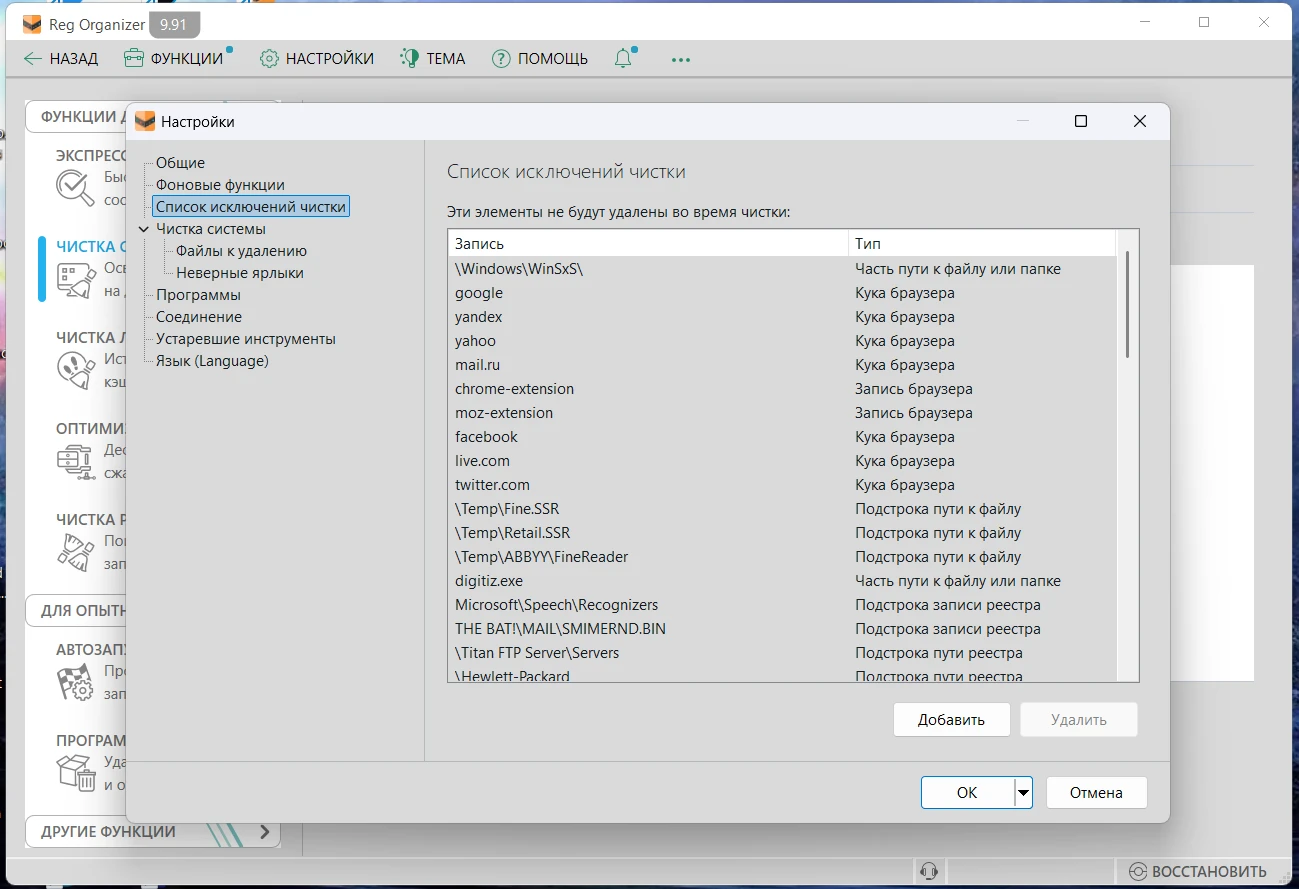The image size is (1299, 889).
Task: Click the ВОССТАНОВИТЬ restore button
Action: click(1197, 871)
